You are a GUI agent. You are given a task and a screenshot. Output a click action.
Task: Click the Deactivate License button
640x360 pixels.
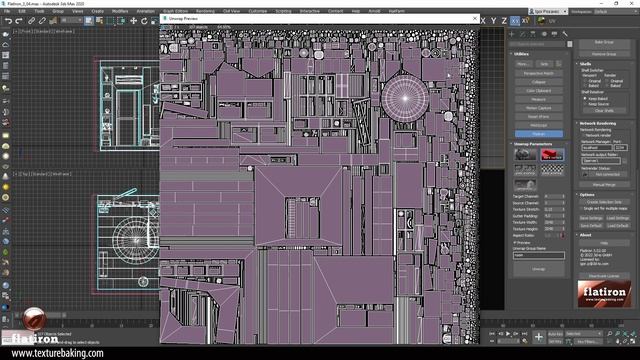coord(604,276)
